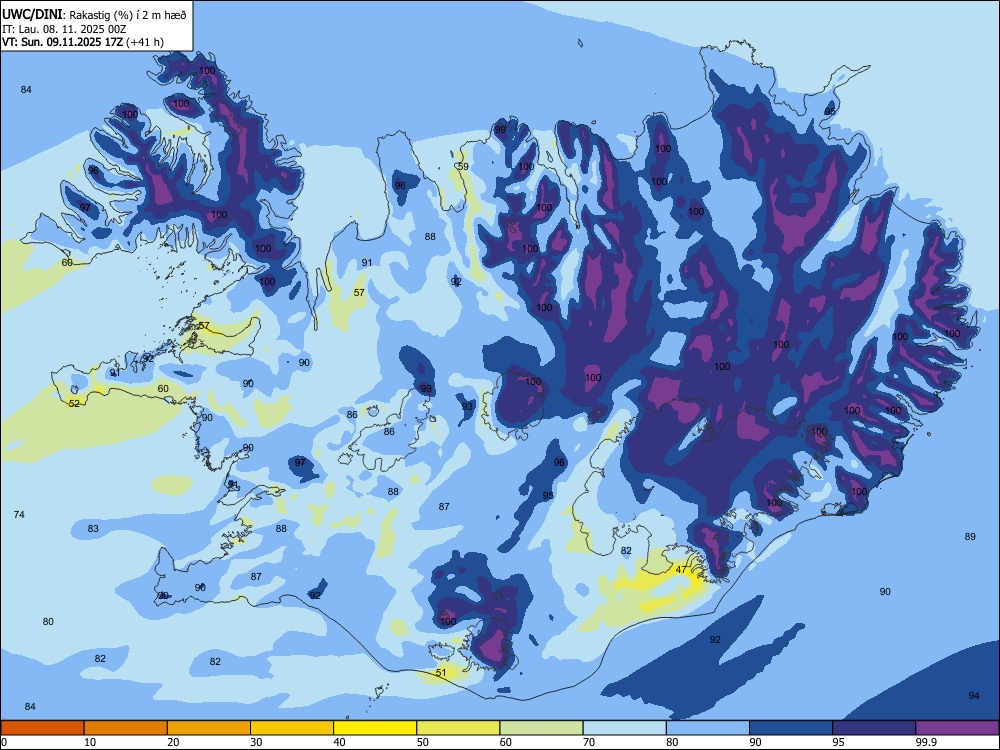1000x750 pixels.
Task: Click the orange 10–20 legend swatch
Action: (x=126, y=728)
